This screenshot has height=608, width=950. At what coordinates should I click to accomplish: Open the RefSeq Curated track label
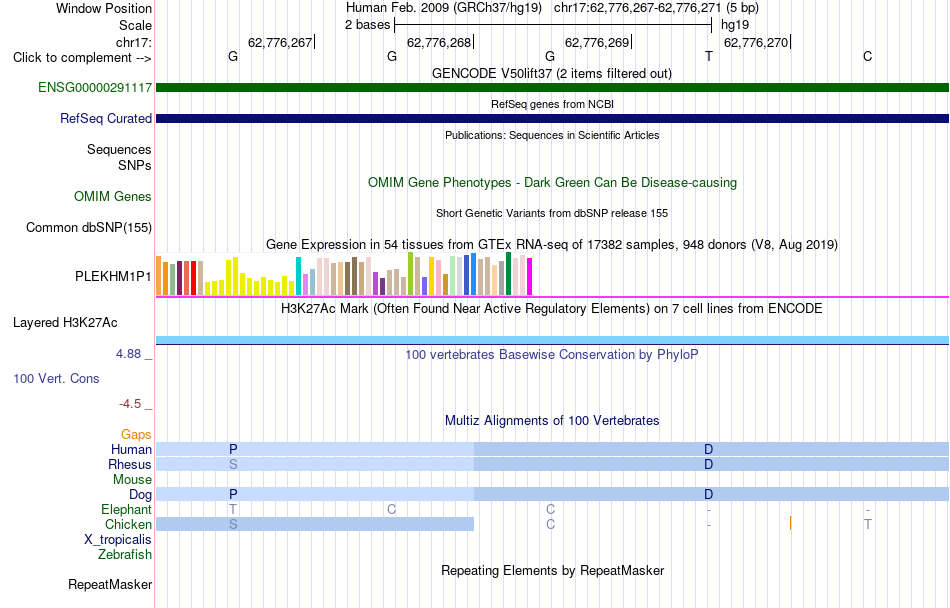(x=105, y=118)
